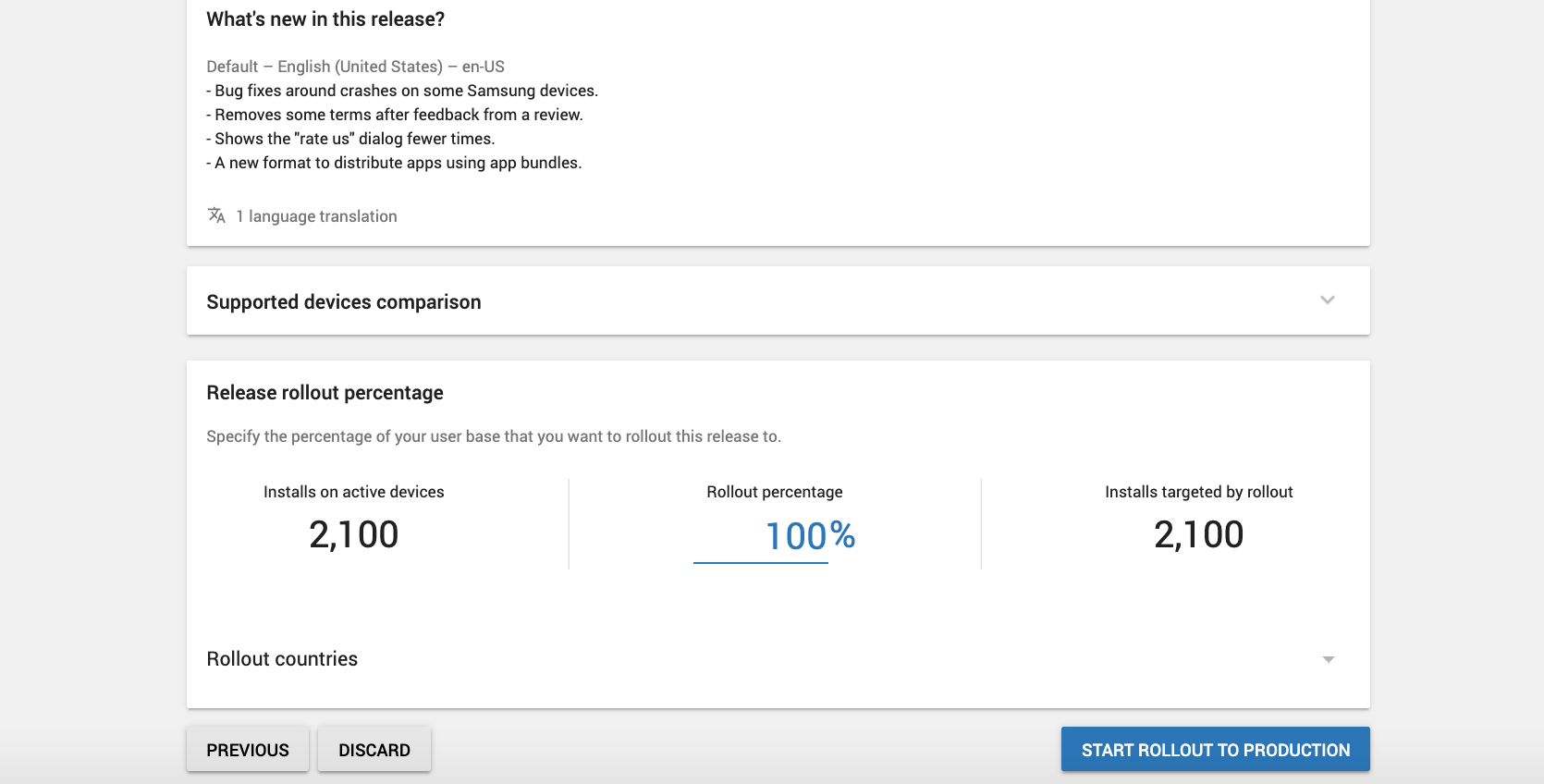Select Installs targeted by rollout value 2,100
Screen dimensions: 1544x784
pyautogui.click(x=1199, y=535)
